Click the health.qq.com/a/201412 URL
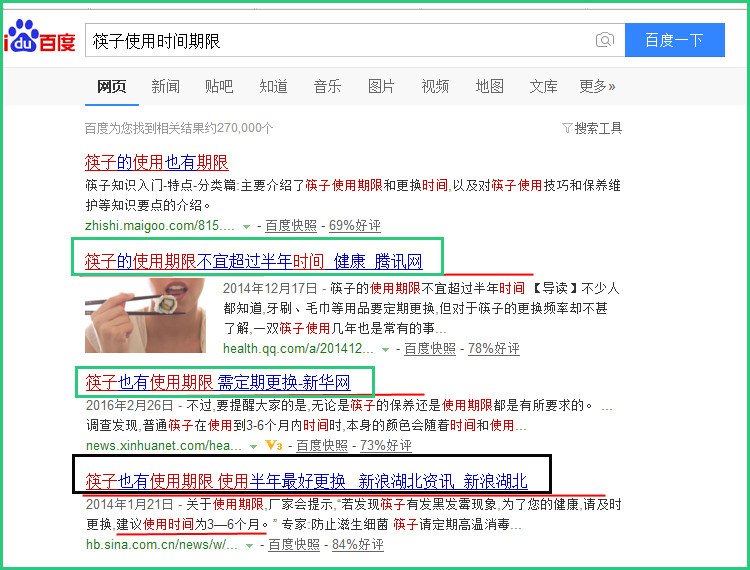The height and width of the screenshot is (570, 750). click(298, 349)
